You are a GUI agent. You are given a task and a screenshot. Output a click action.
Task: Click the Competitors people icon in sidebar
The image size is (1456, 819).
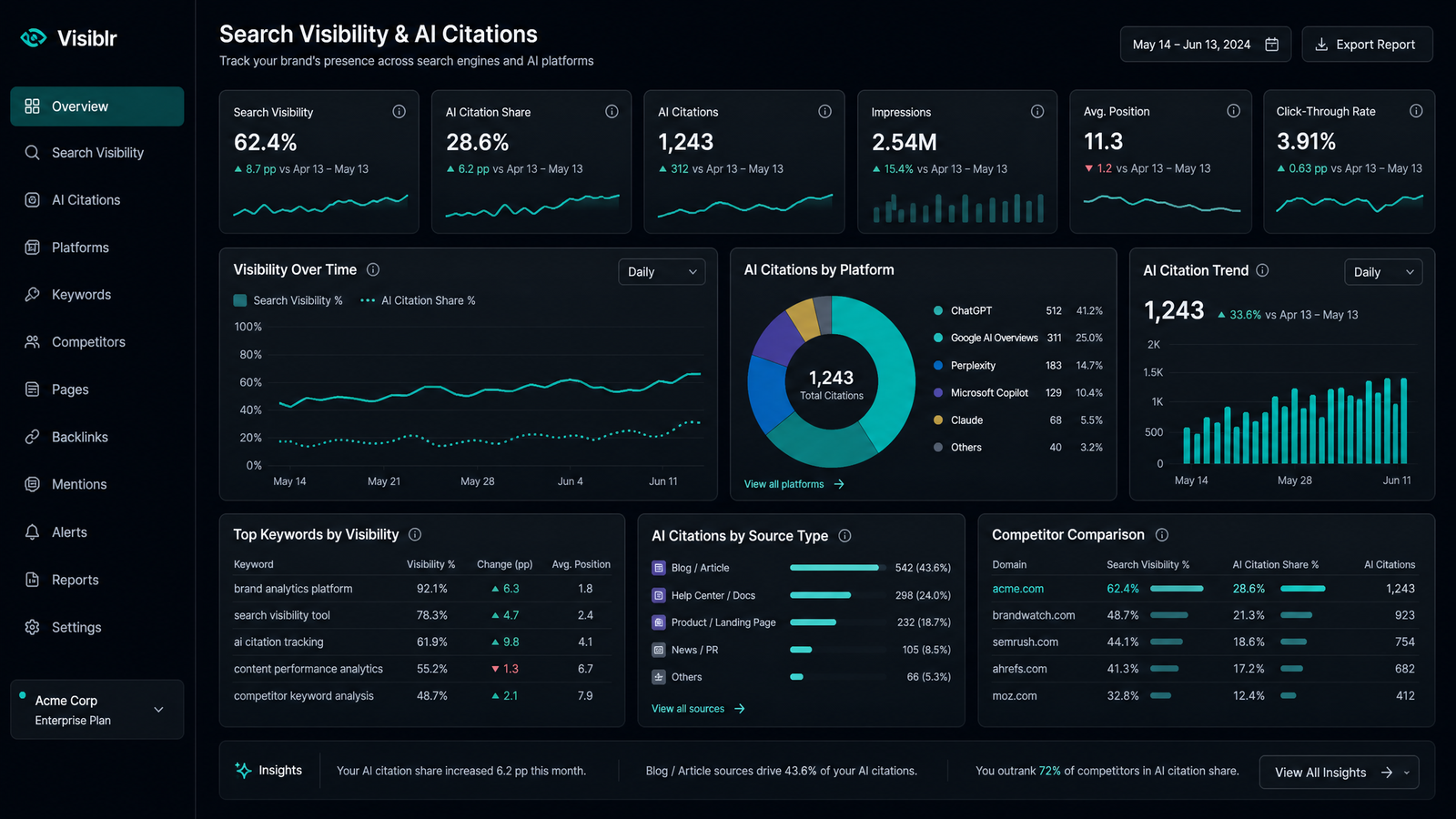coord(32,342)
